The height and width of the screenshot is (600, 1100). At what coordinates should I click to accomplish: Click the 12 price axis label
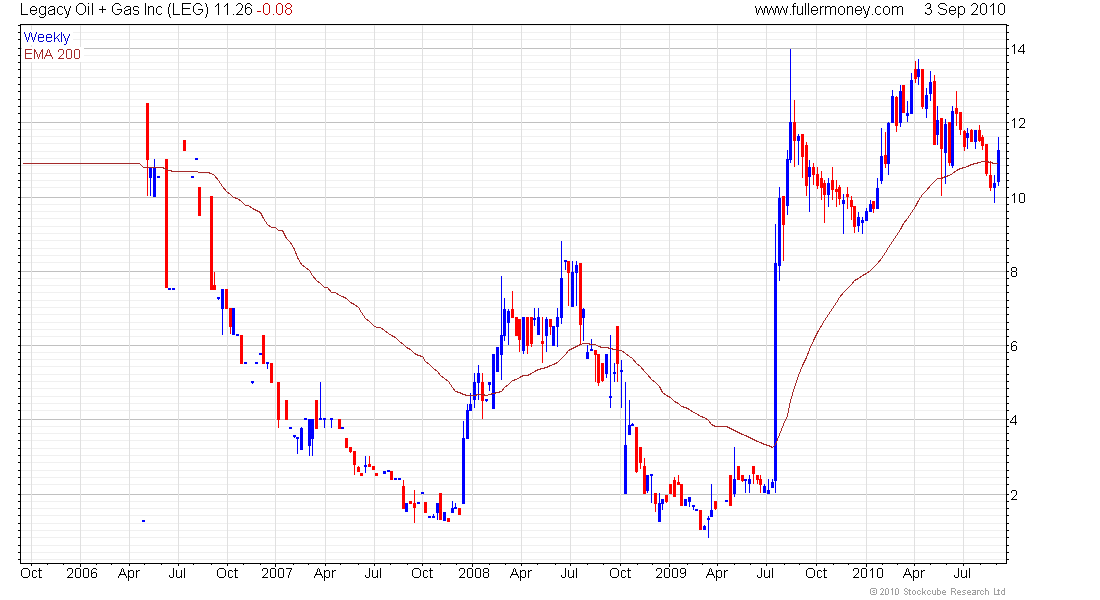[1018, 124]
